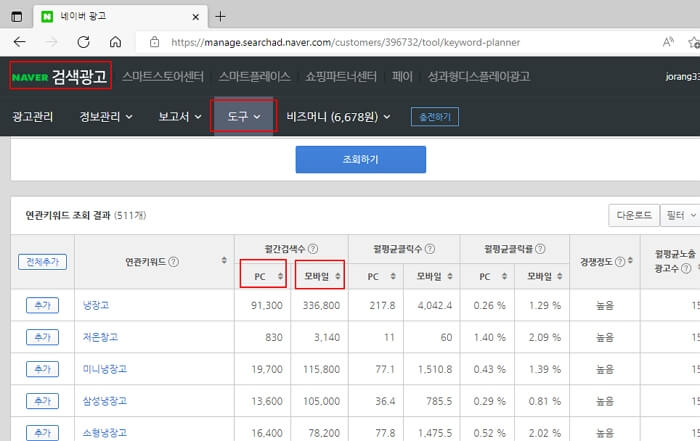Viewport: 700px width, 441px height.
Task: Expand the 정보관리 menu
Action: [x=106, y=116]
